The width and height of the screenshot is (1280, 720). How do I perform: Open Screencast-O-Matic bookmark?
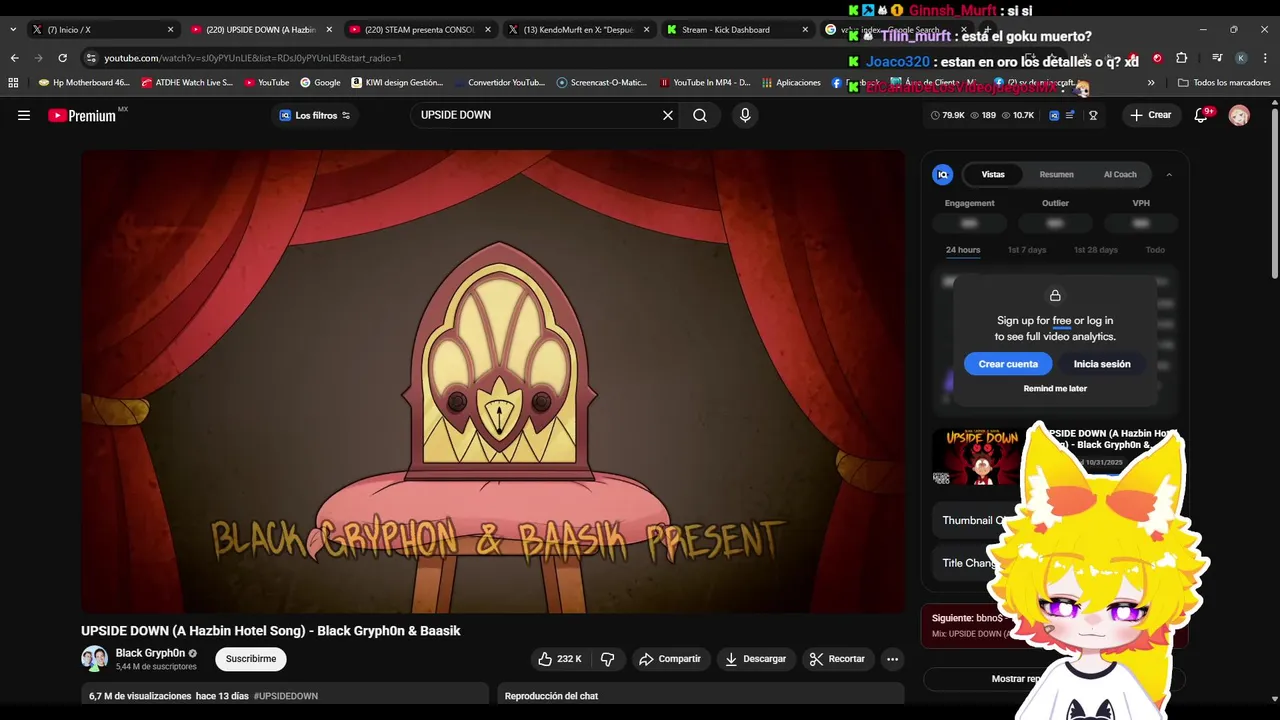pos(602,83)
